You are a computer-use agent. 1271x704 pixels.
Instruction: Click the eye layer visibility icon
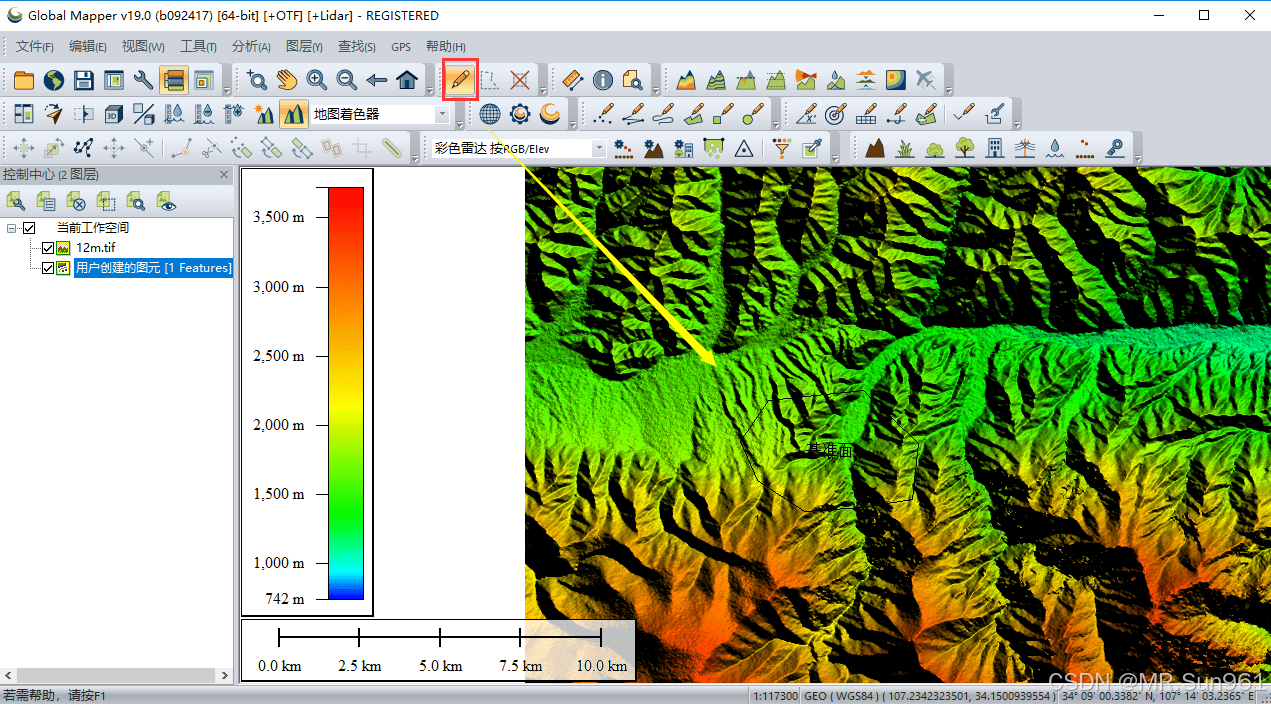[165, 201]
